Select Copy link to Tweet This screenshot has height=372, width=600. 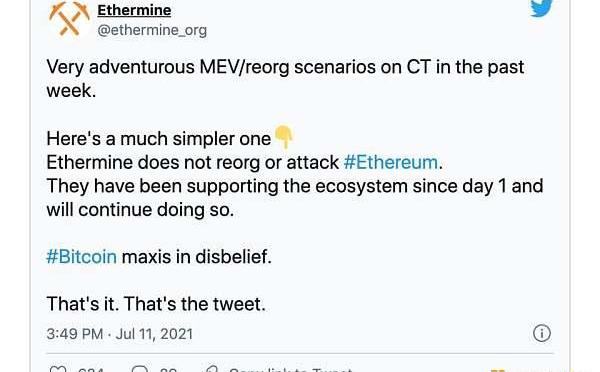pyautogui.click(x=290, y=370)
